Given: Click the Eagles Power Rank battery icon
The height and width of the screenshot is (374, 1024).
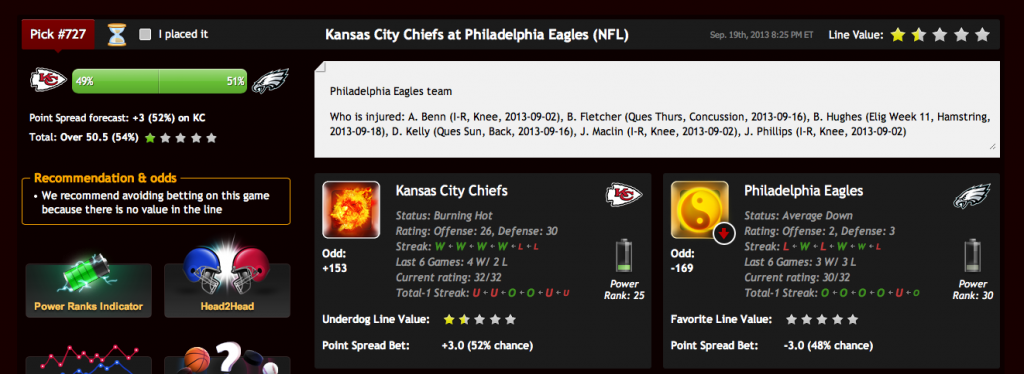Looking at the screenshot, I should pyautogui.click(x=973, y=257).
